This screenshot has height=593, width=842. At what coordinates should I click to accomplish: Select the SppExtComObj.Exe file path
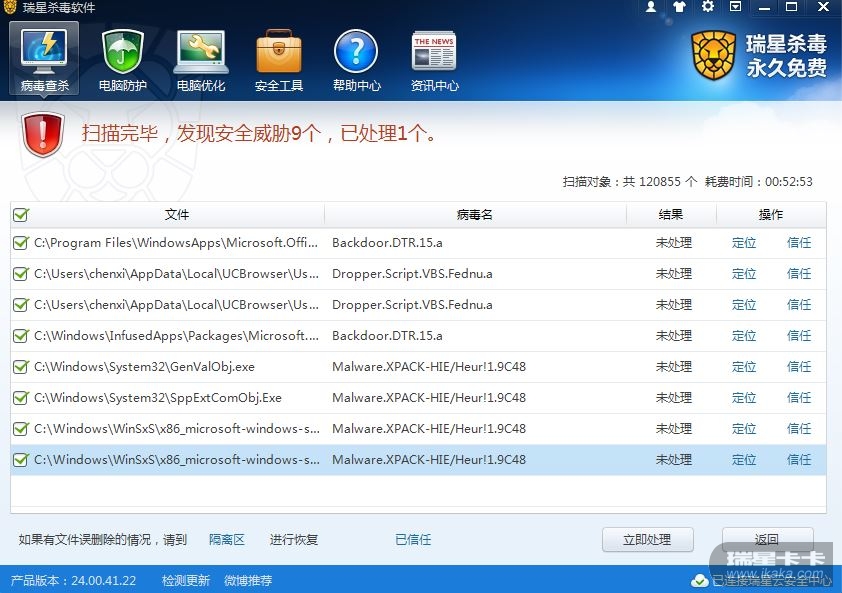[157, 398]
